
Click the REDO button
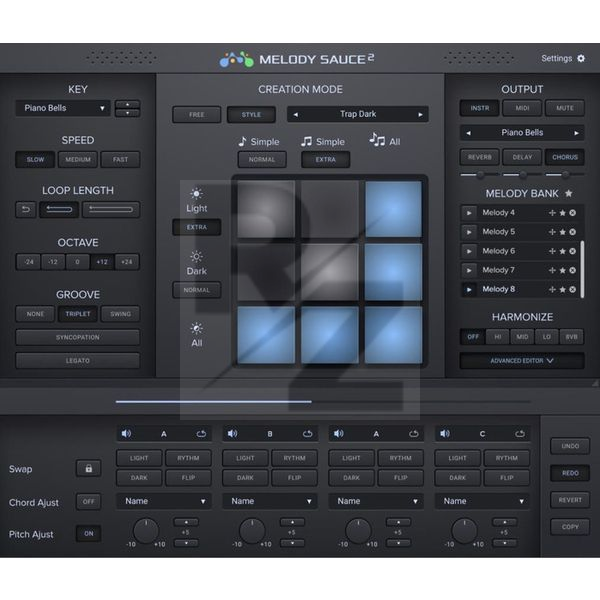click(570, 473)
